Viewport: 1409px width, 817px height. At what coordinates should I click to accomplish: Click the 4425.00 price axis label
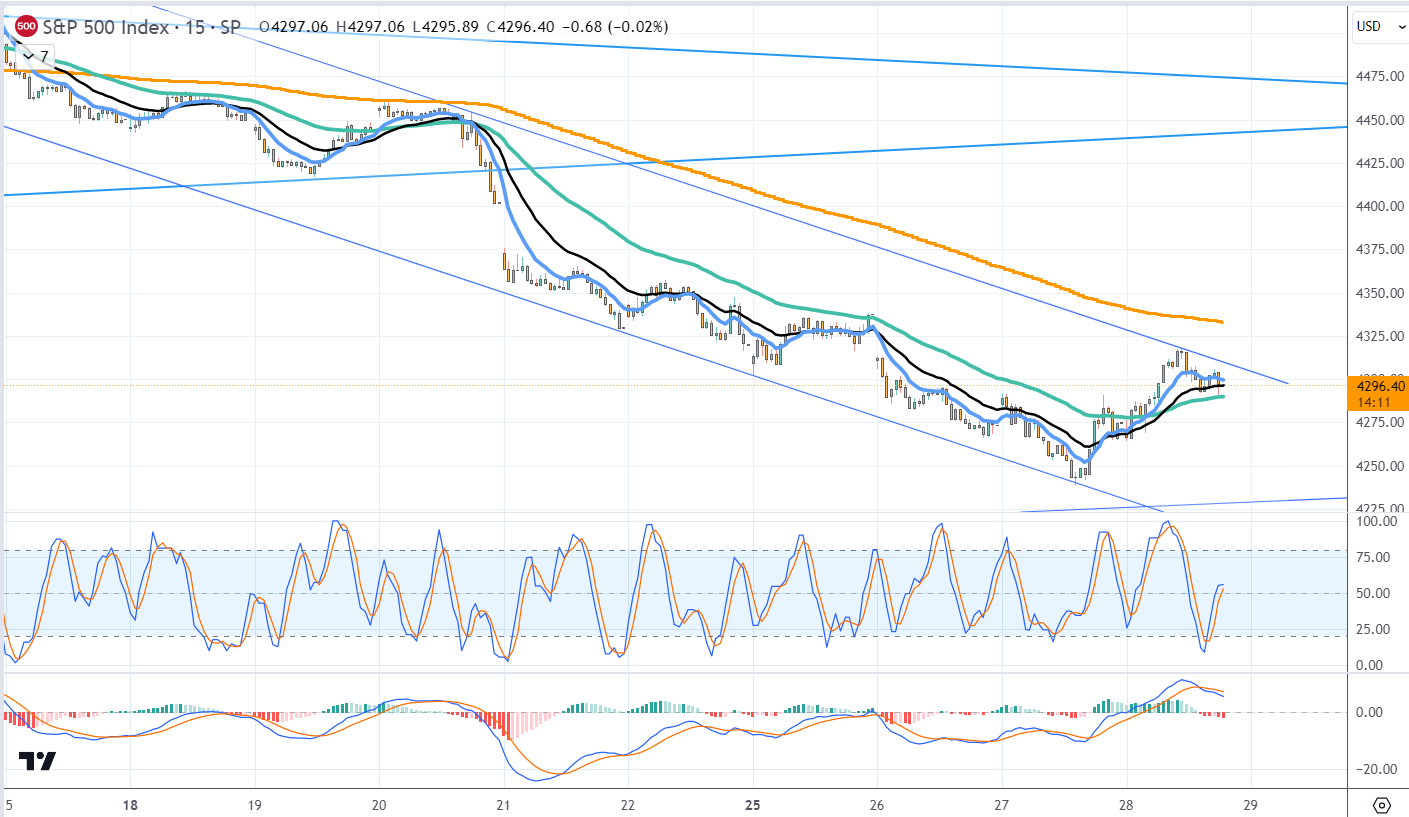click(x=1380, y=163)
